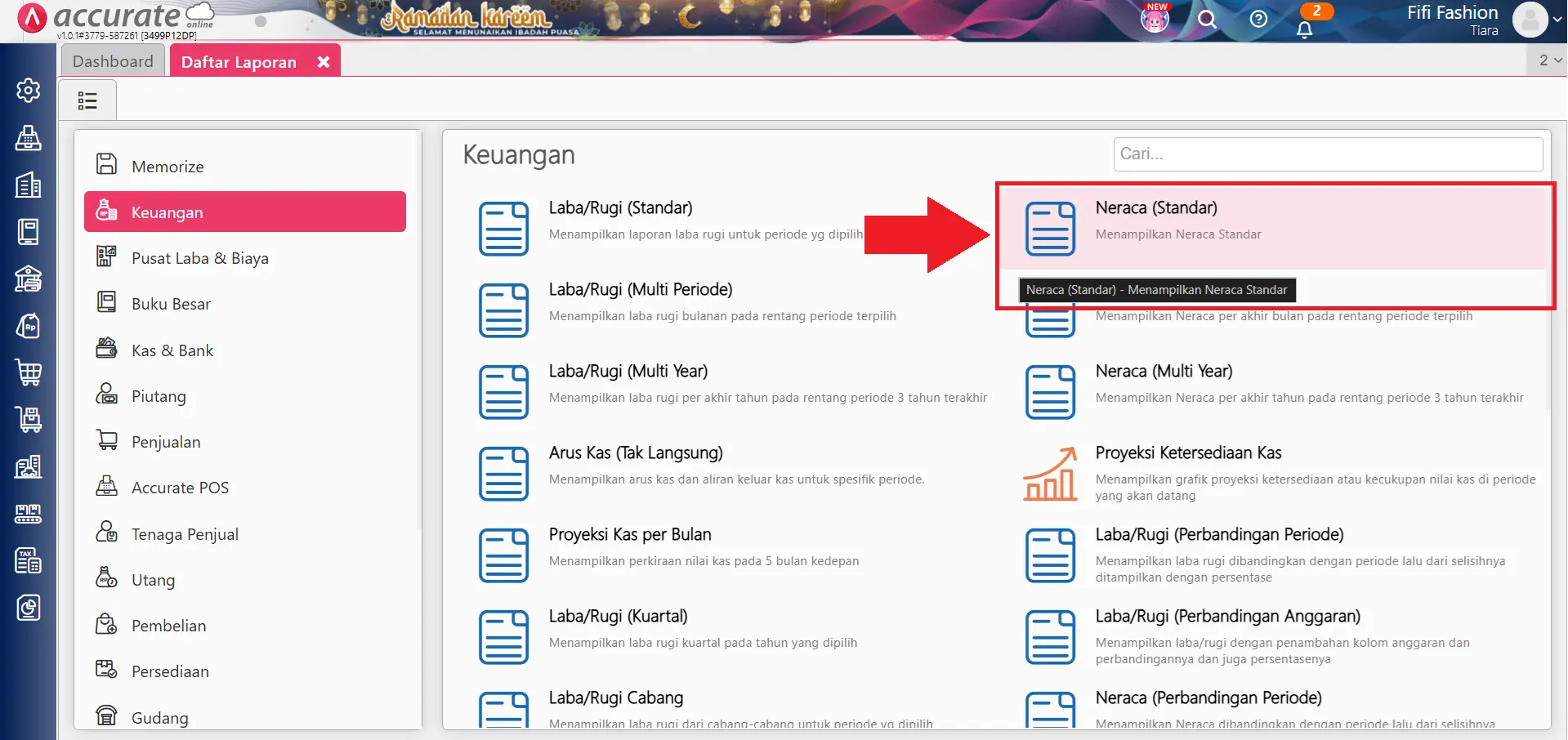The height and width of the screenshot is (740, 1568).
Task: Switch to the Dashboard tab
Action: 112,60
